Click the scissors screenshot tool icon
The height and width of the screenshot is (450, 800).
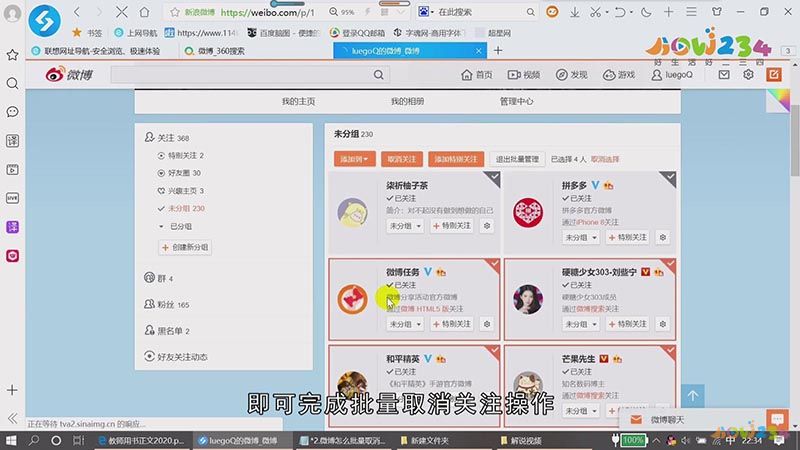point(595,12)
